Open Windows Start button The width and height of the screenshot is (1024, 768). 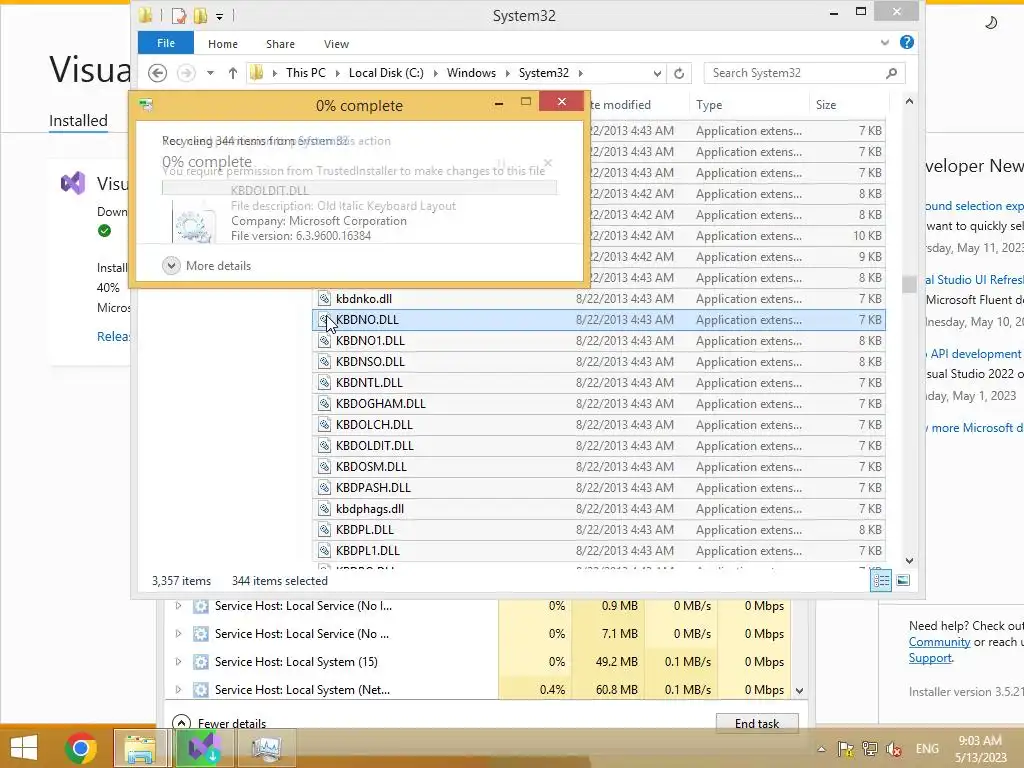(x=24, y=748)
